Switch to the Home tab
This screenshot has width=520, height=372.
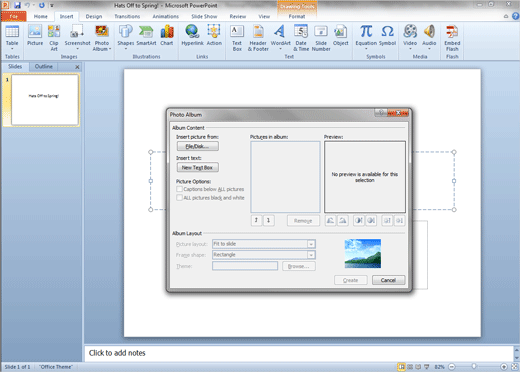41,16
